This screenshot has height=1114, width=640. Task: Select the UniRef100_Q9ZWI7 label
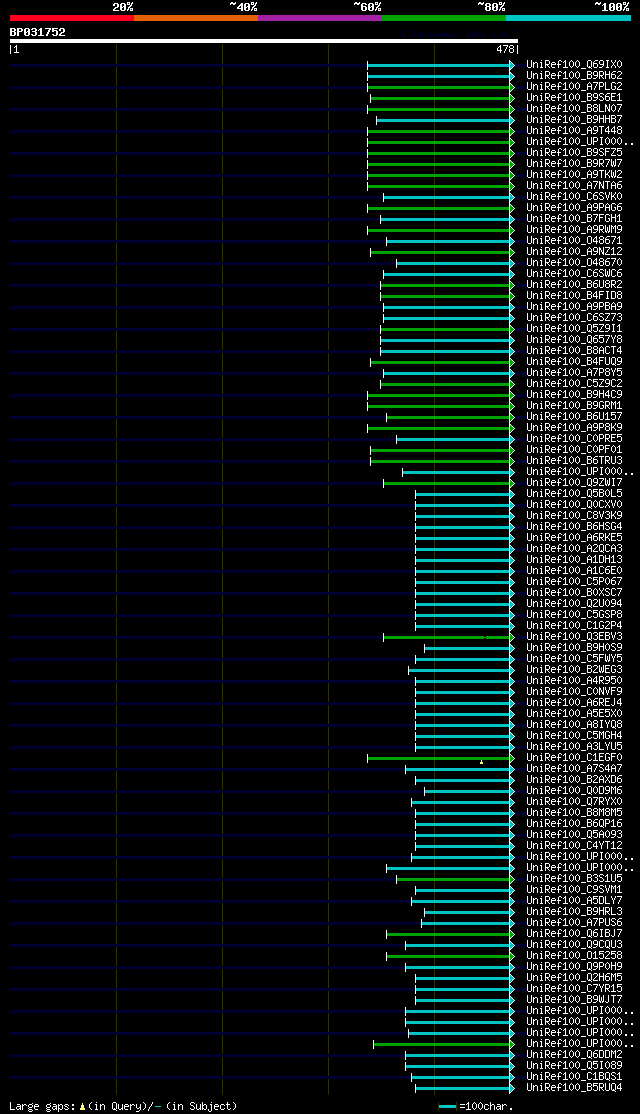pos(575,483)
